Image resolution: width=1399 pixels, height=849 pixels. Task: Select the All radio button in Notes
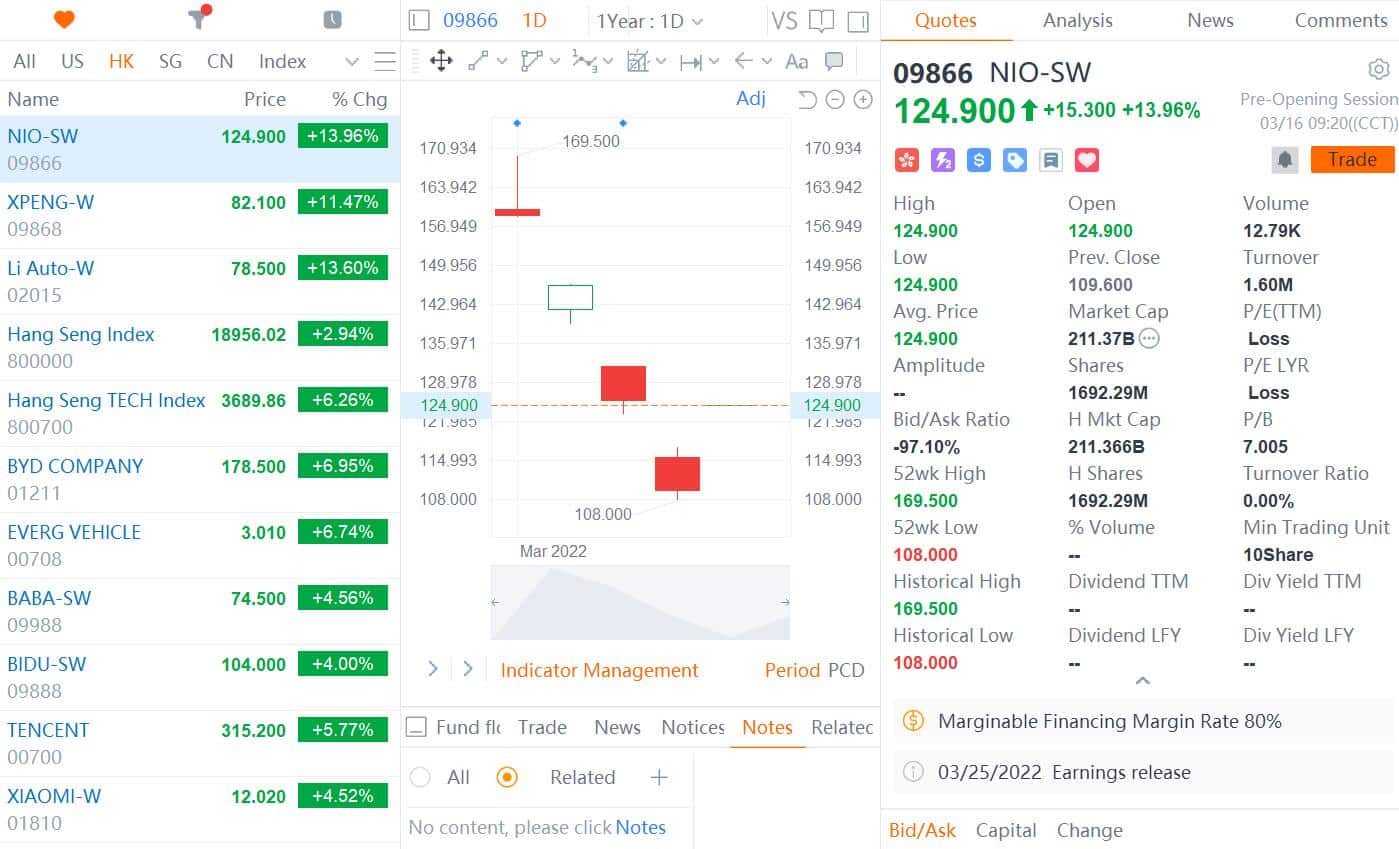click(420, 777)
